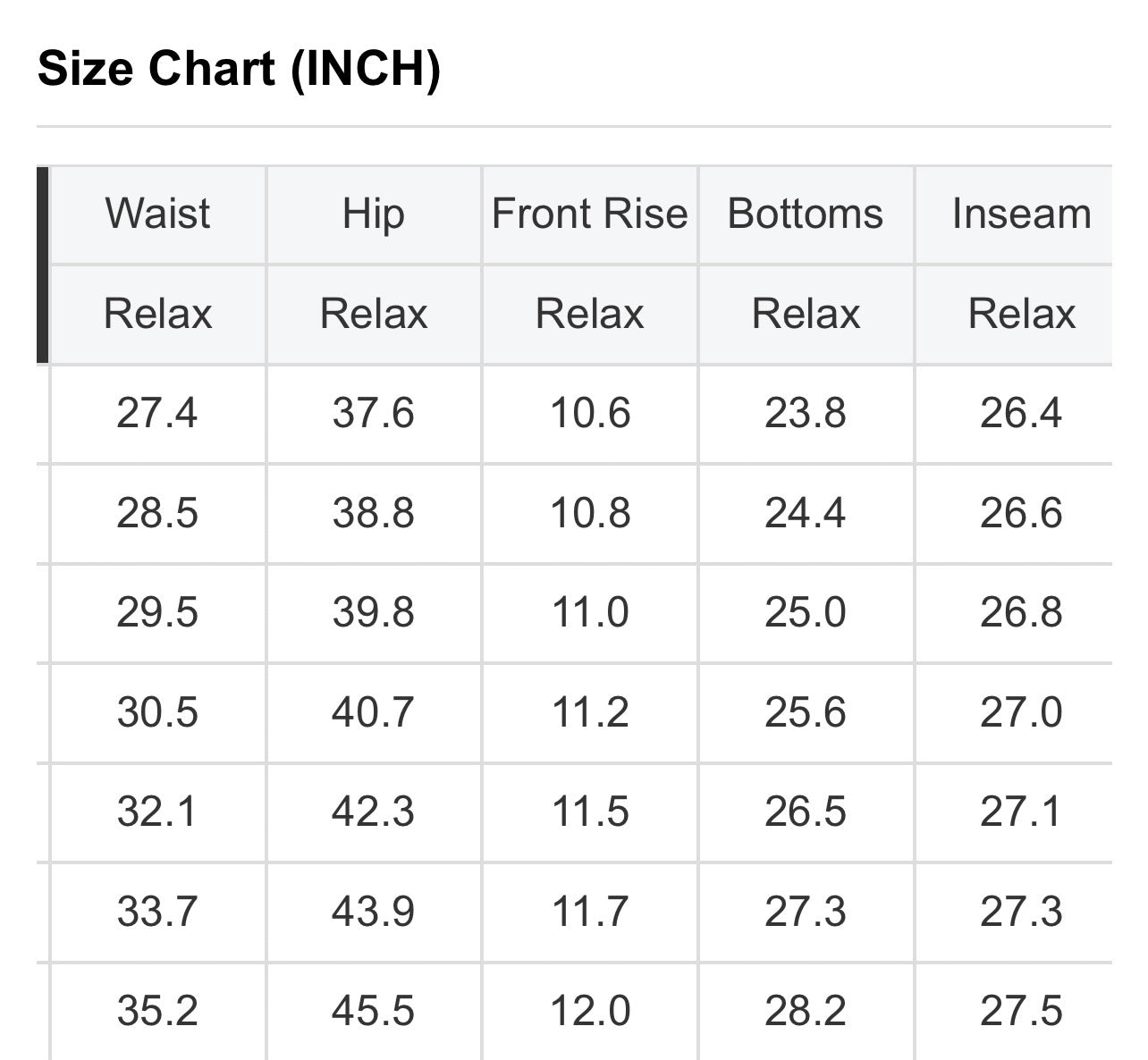Select the 42.3 hip cell
Image resolution: width=1148 pixels, height=1060 pixels.
tap(374, 812)
